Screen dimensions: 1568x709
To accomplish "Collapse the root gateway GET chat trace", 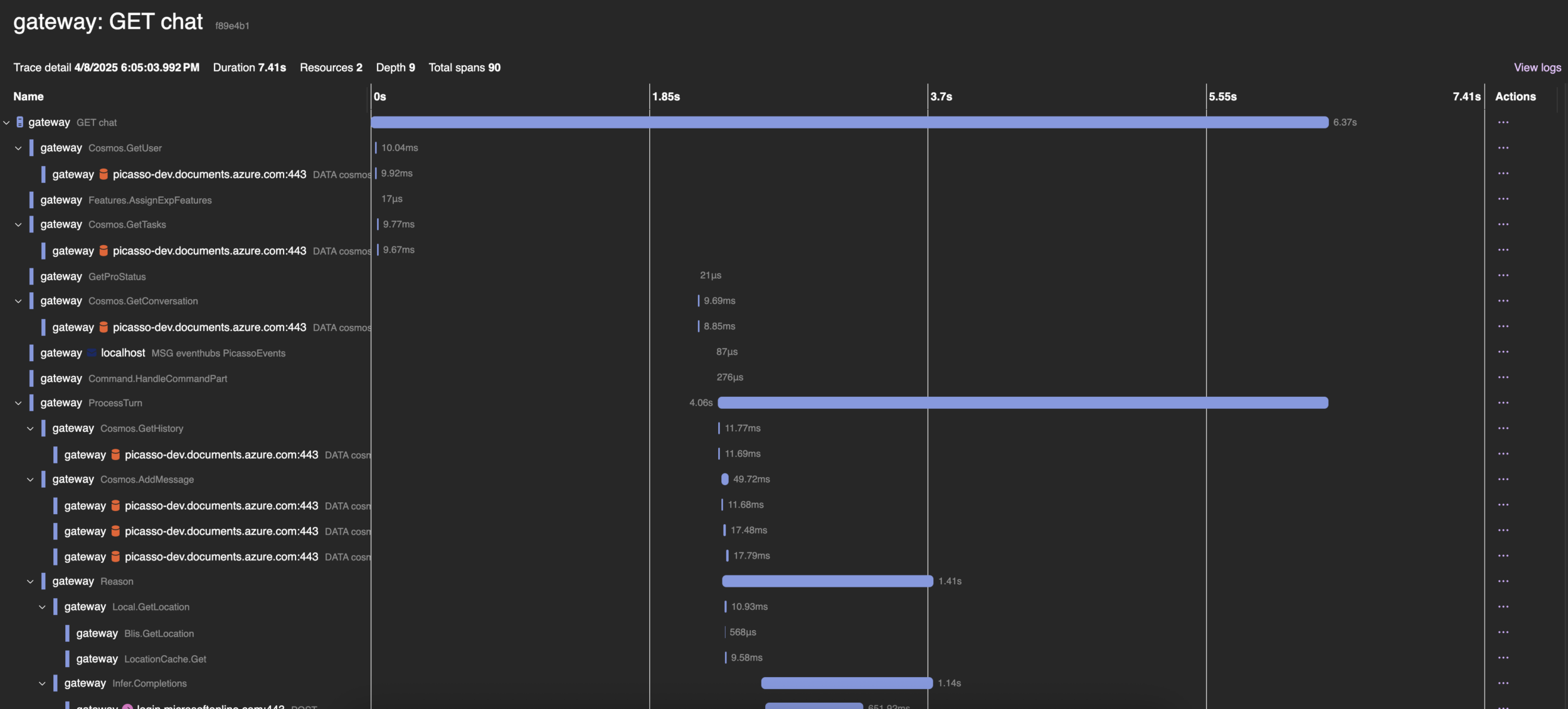I will 6,122.
